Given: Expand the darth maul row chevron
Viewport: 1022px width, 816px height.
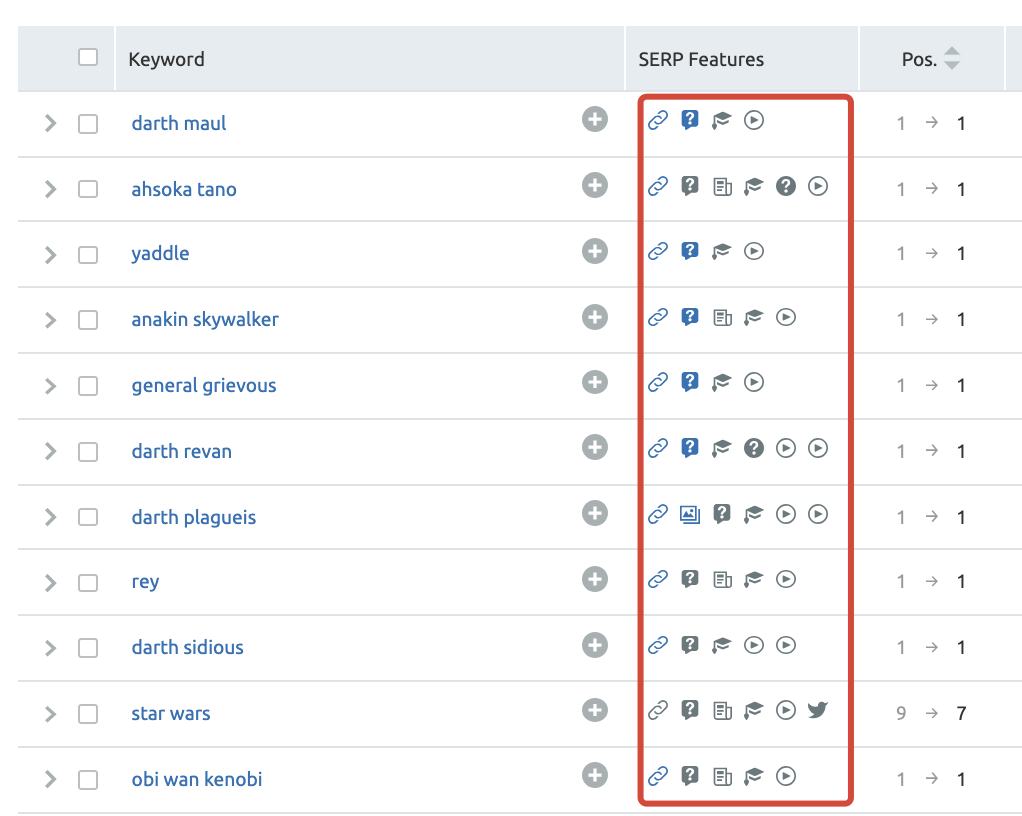Looking at the screenshot, I should tap(50, 123).
